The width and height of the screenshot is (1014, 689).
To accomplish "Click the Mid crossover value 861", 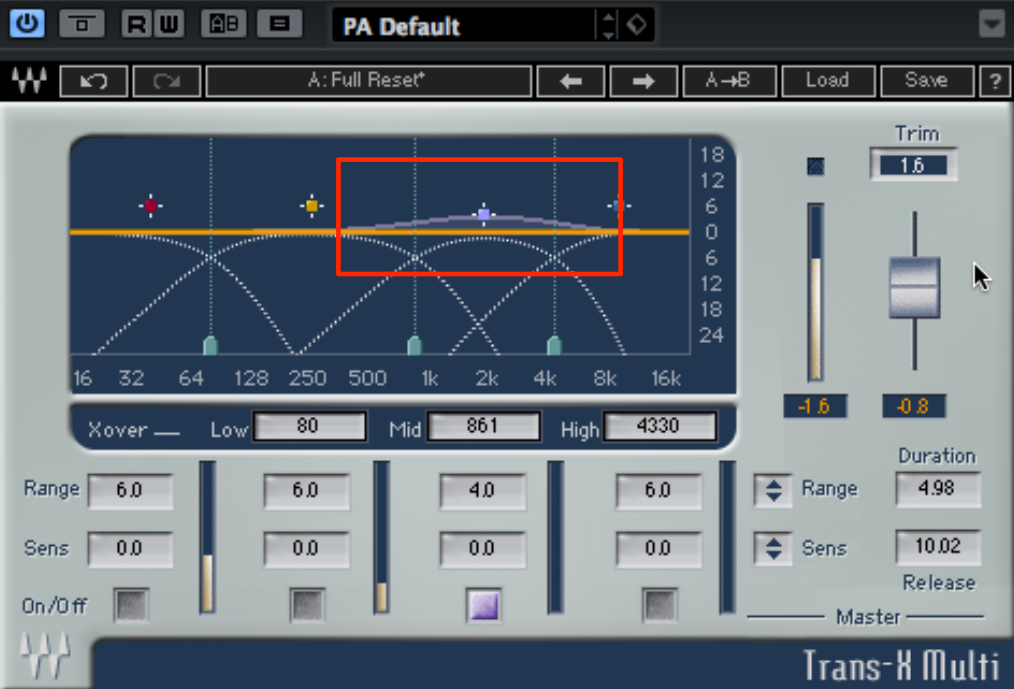I will tap(483, 426).
